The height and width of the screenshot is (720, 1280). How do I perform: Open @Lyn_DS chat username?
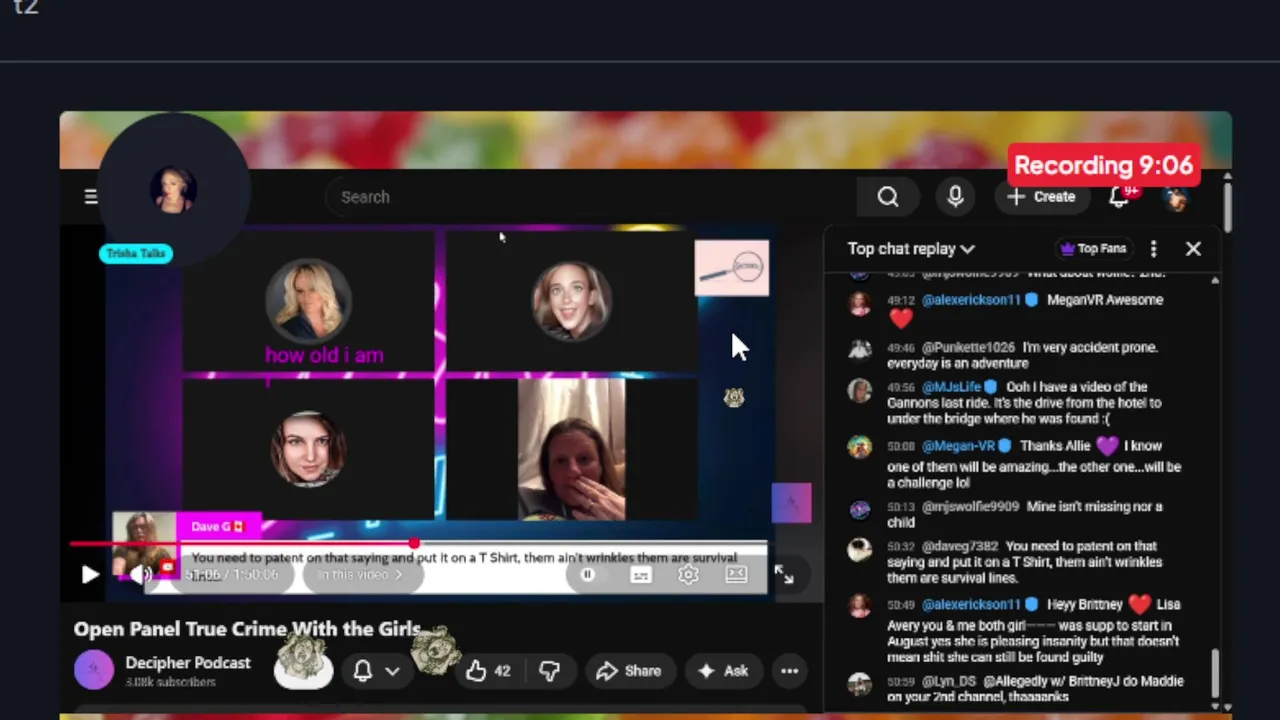(949, 682)
